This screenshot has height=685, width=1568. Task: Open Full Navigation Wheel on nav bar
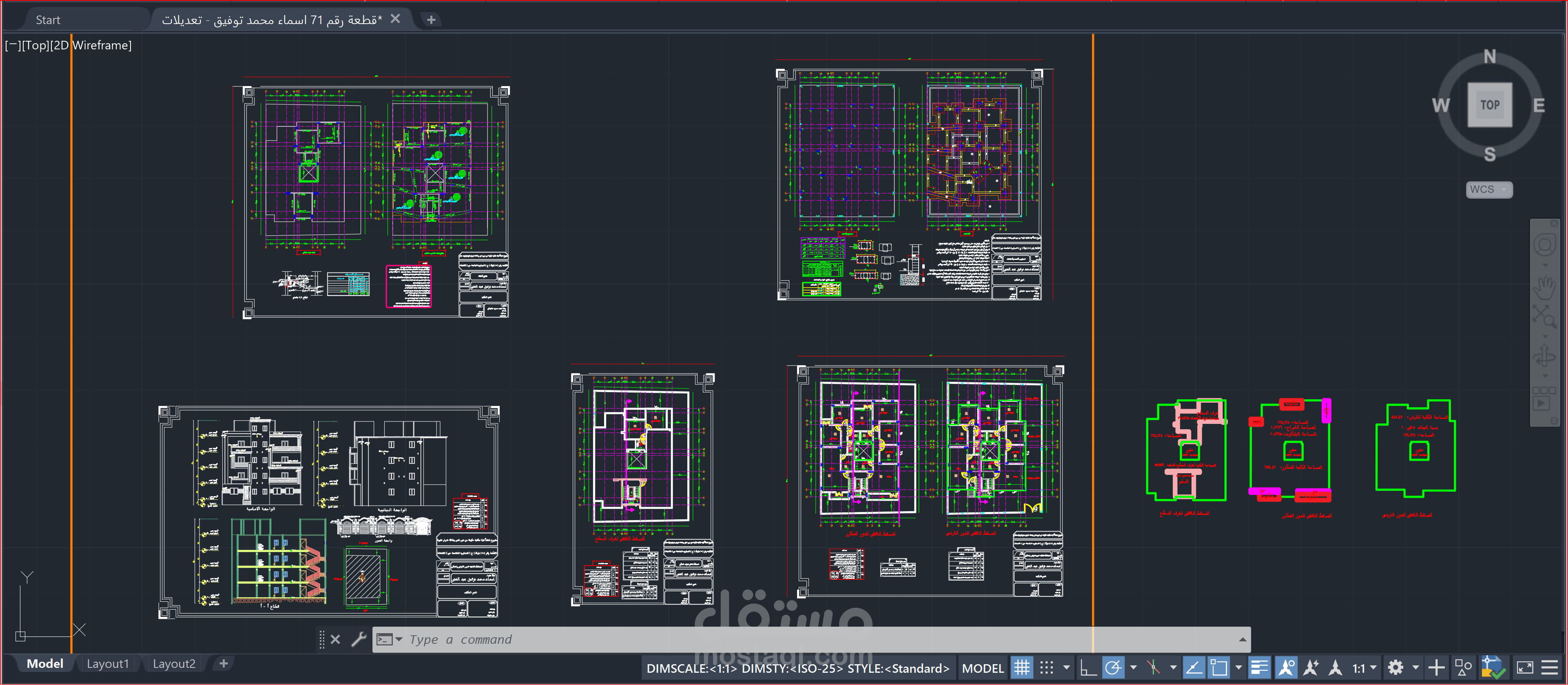pyautogui.click(x=1544, y=245)
